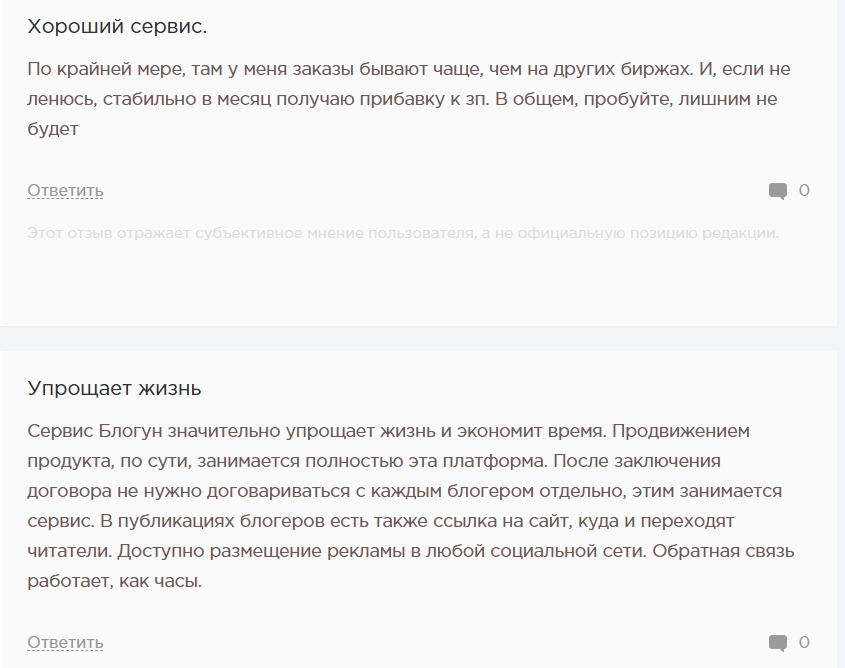The width and height of the screenshot is (845, 668).
Task: Click the review title Хороший сервис.
Action: point(117,27)
